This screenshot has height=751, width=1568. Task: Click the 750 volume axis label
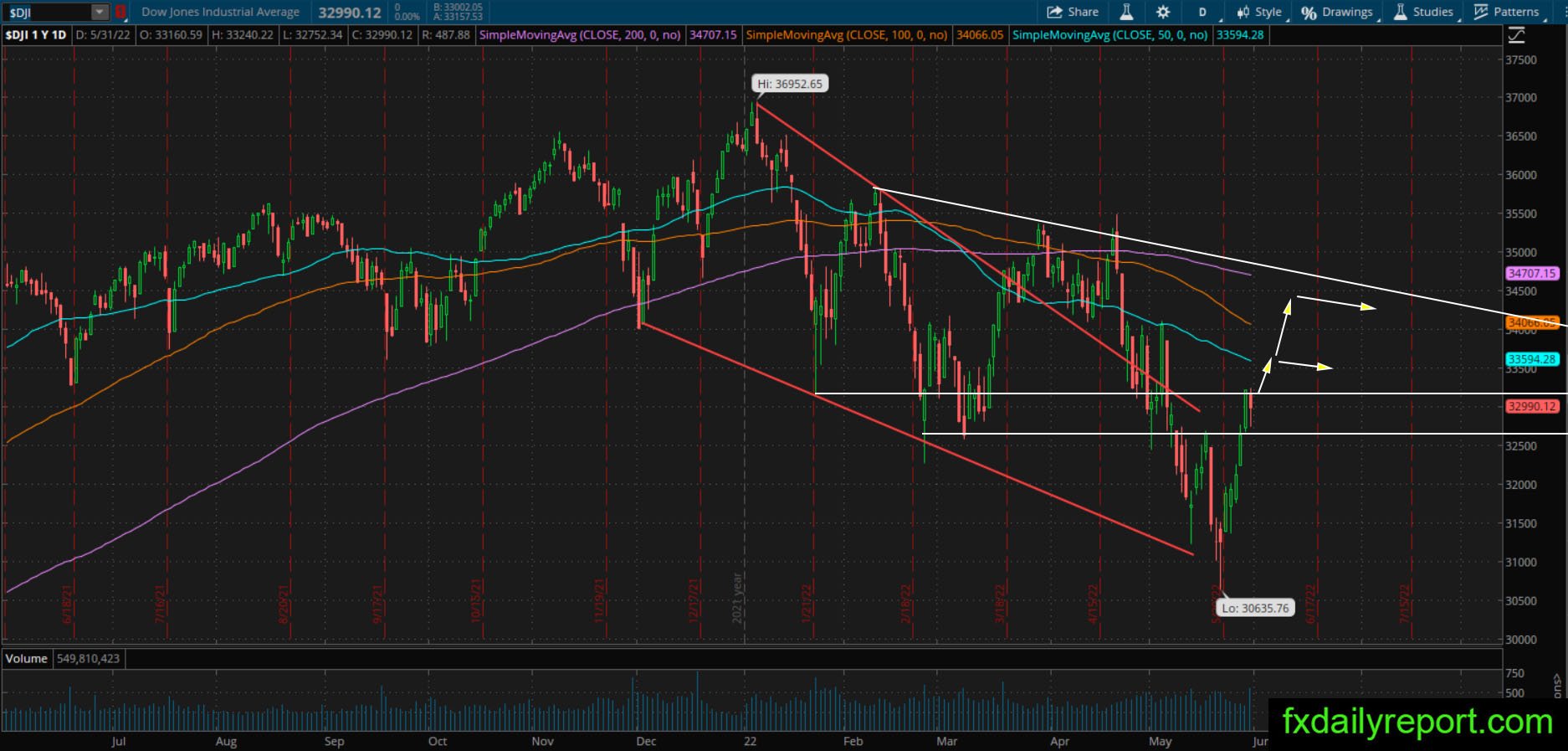pos(1514,673)
